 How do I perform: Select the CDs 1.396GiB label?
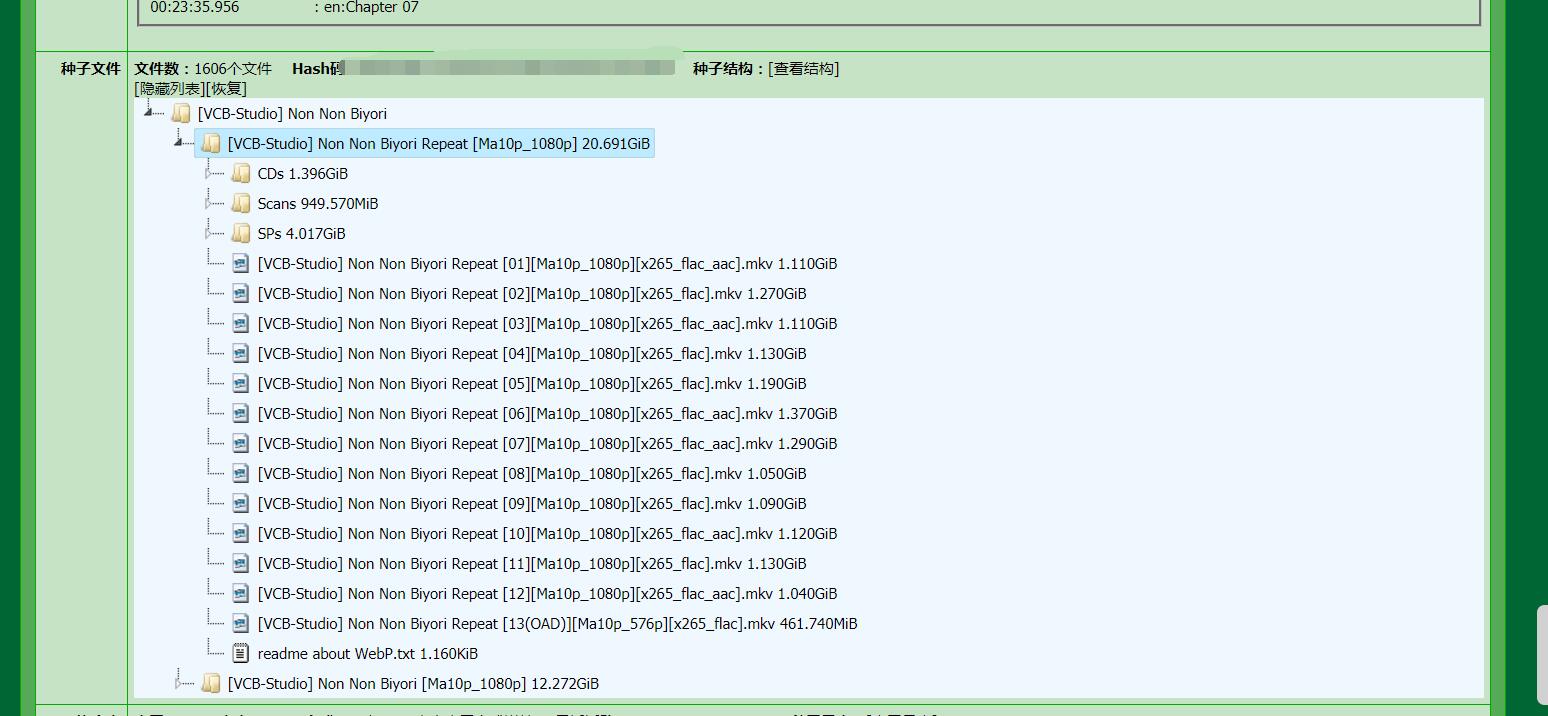click(303, 174)
